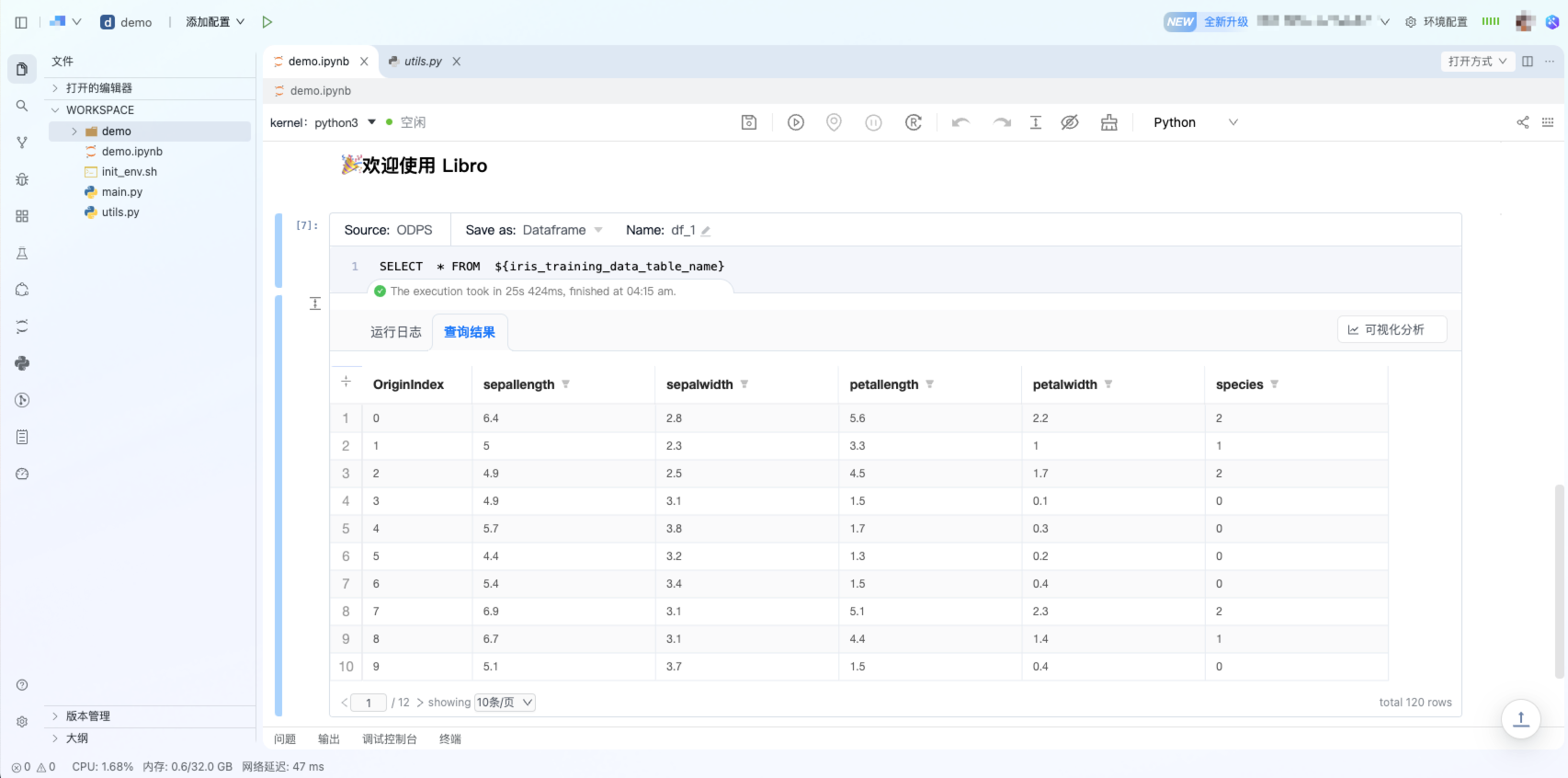Expand the demo folder in workspace
The width and height of the screenshot is (1568, 778).
coord(74,132)
